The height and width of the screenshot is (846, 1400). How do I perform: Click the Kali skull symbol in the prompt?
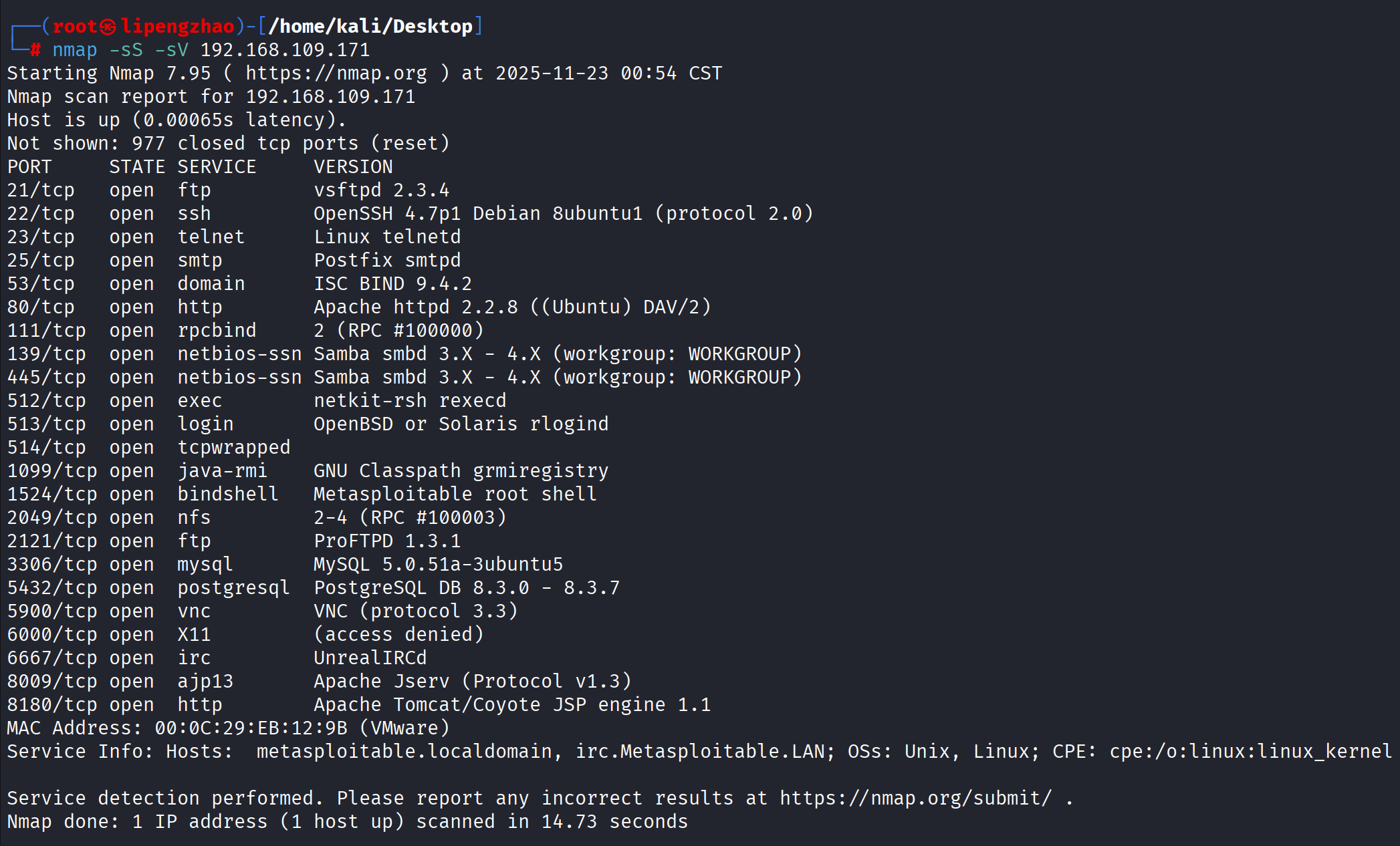point(108,27)
